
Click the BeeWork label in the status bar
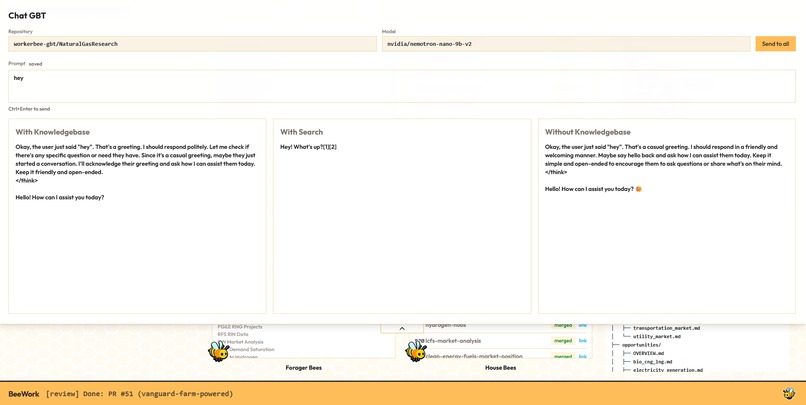tap(24, 394)
